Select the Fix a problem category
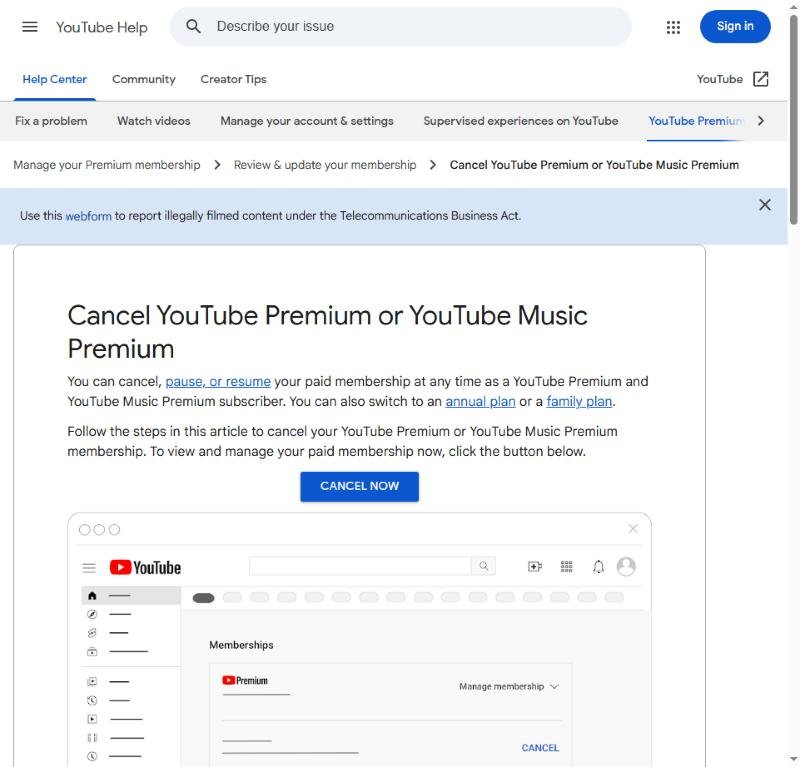Image resolution: width=800 pixels, height=767 pixels. [51, 121]
